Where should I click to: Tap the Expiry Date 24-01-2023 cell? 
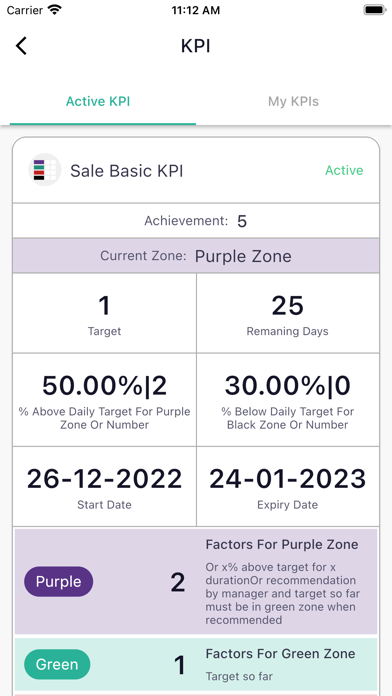(x=288, y=486)
